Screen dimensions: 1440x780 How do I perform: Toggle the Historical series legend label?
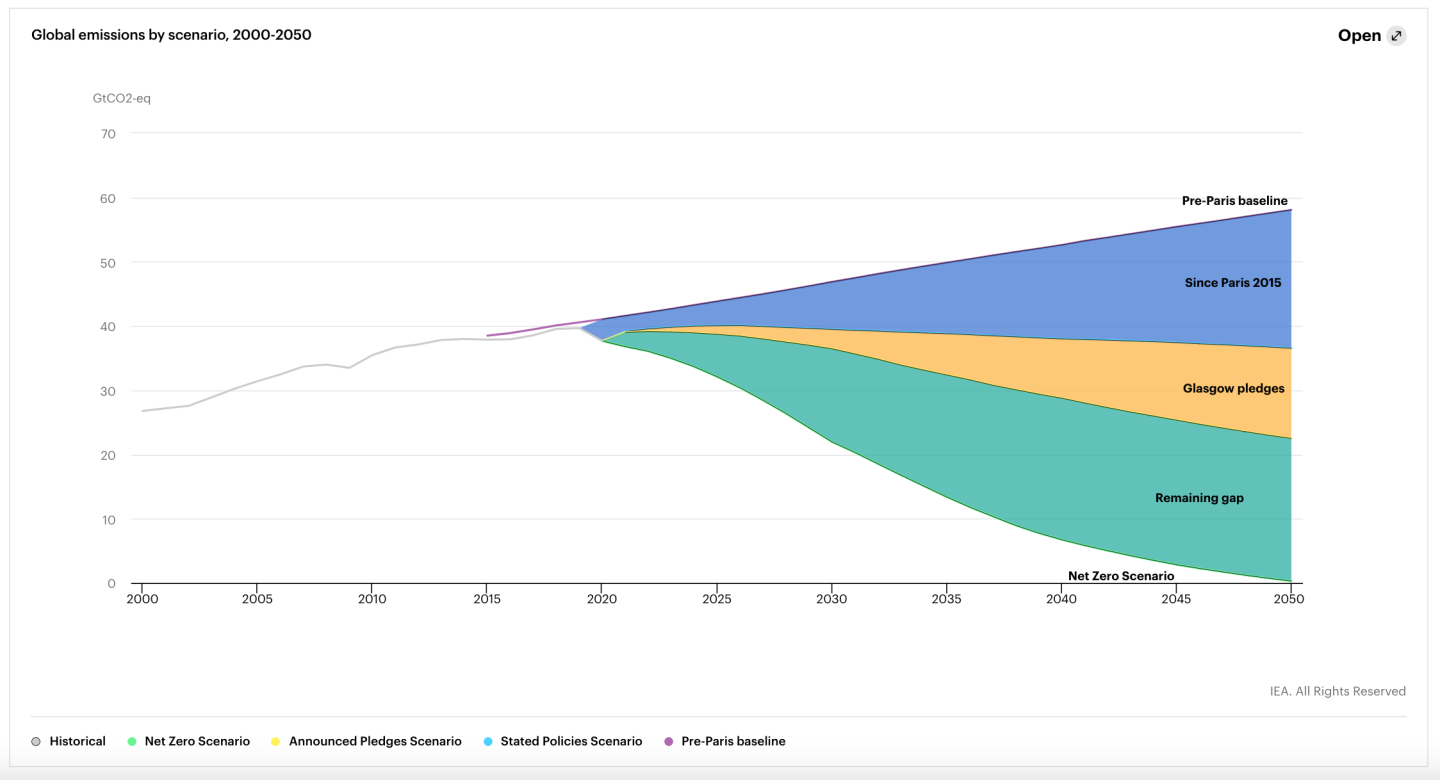[x=77, y=742]
